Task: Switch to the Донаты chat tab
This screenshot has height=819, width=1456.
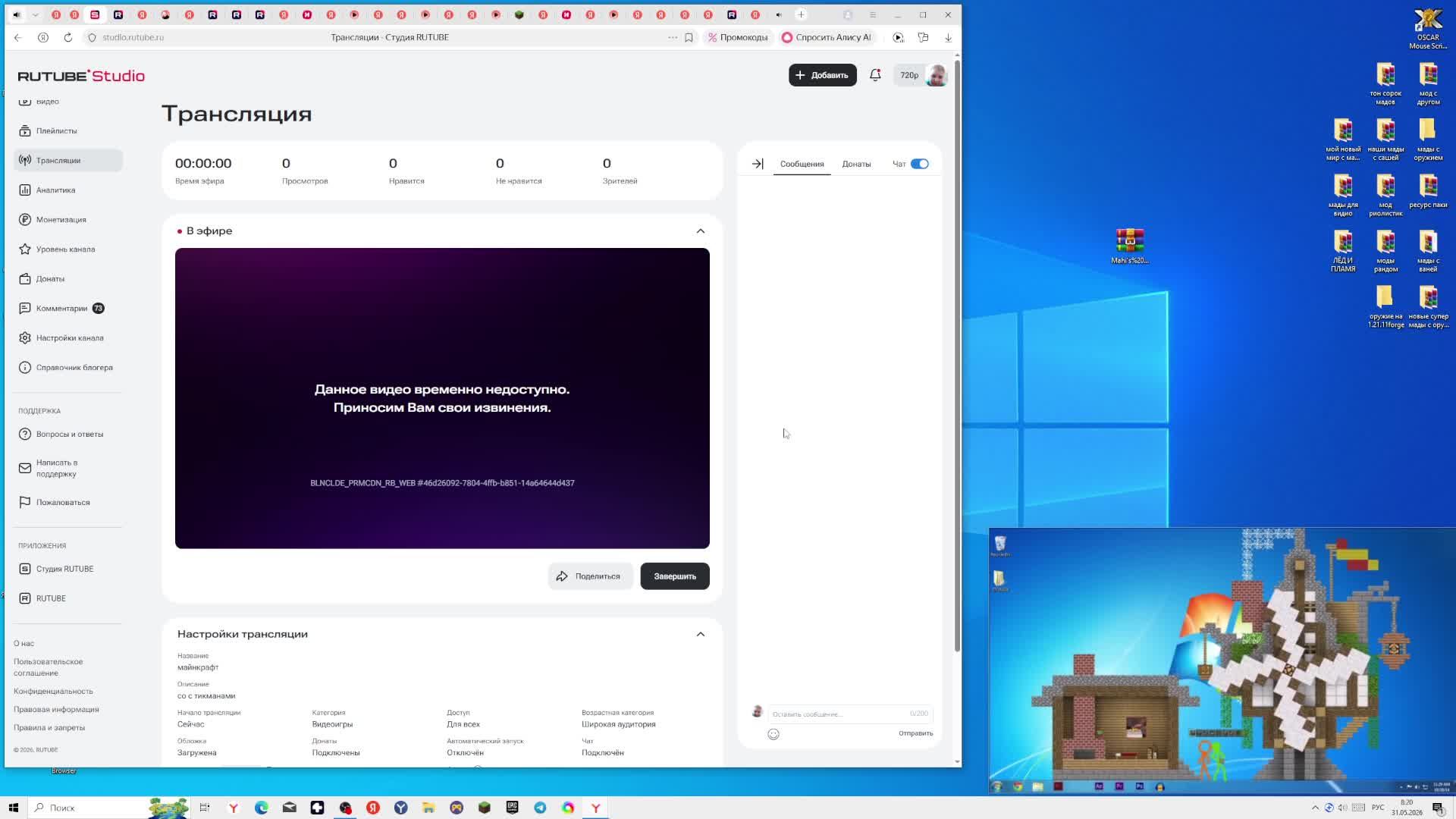Action: coord(856,164)
